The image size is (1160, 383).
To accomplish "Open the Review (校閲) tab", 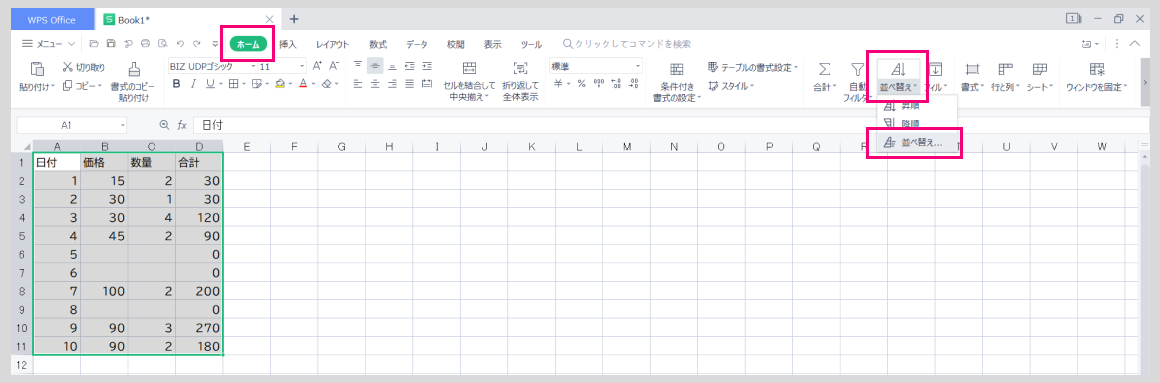I will pyautogui.click(x=456, y=44).
